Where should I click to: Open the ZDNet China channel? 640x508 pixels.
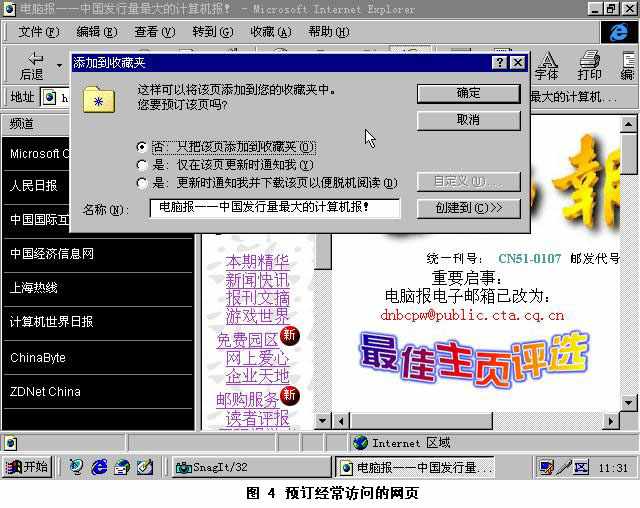45,392
